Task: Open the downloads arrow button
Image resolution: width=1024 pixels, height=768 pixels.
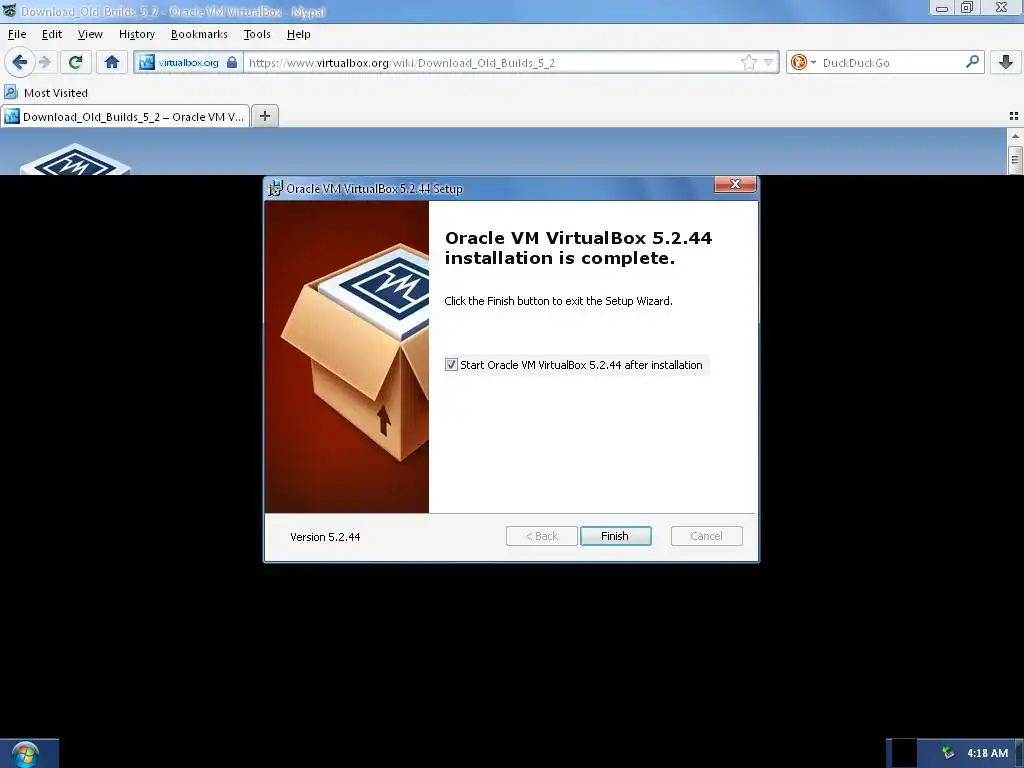Action: coord(1006,62)
